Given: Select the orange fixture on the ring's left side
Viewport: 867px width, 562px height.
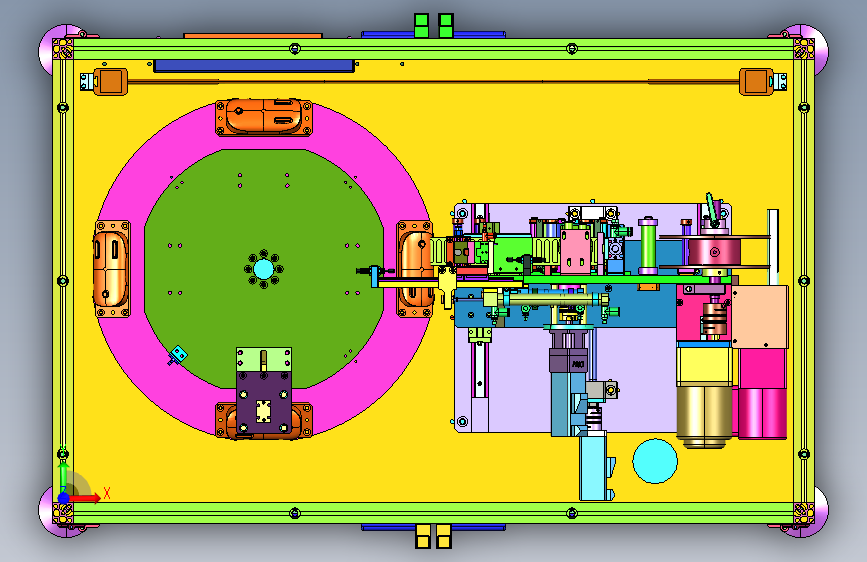Looking at the screenshot, I should pos(112,269).
